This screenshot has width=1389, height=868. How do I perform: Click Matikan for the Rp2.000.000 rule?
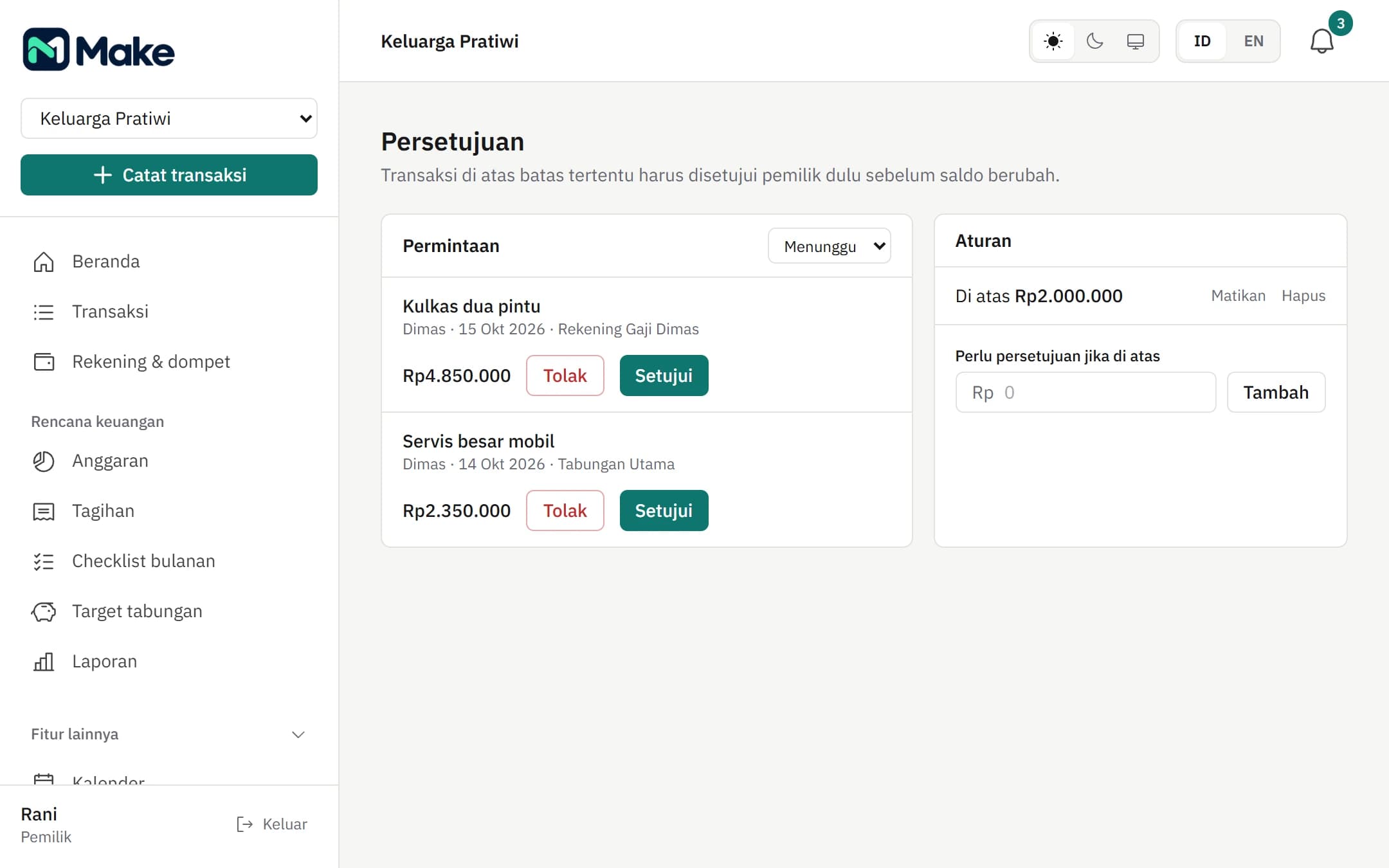pos(1238,296)
